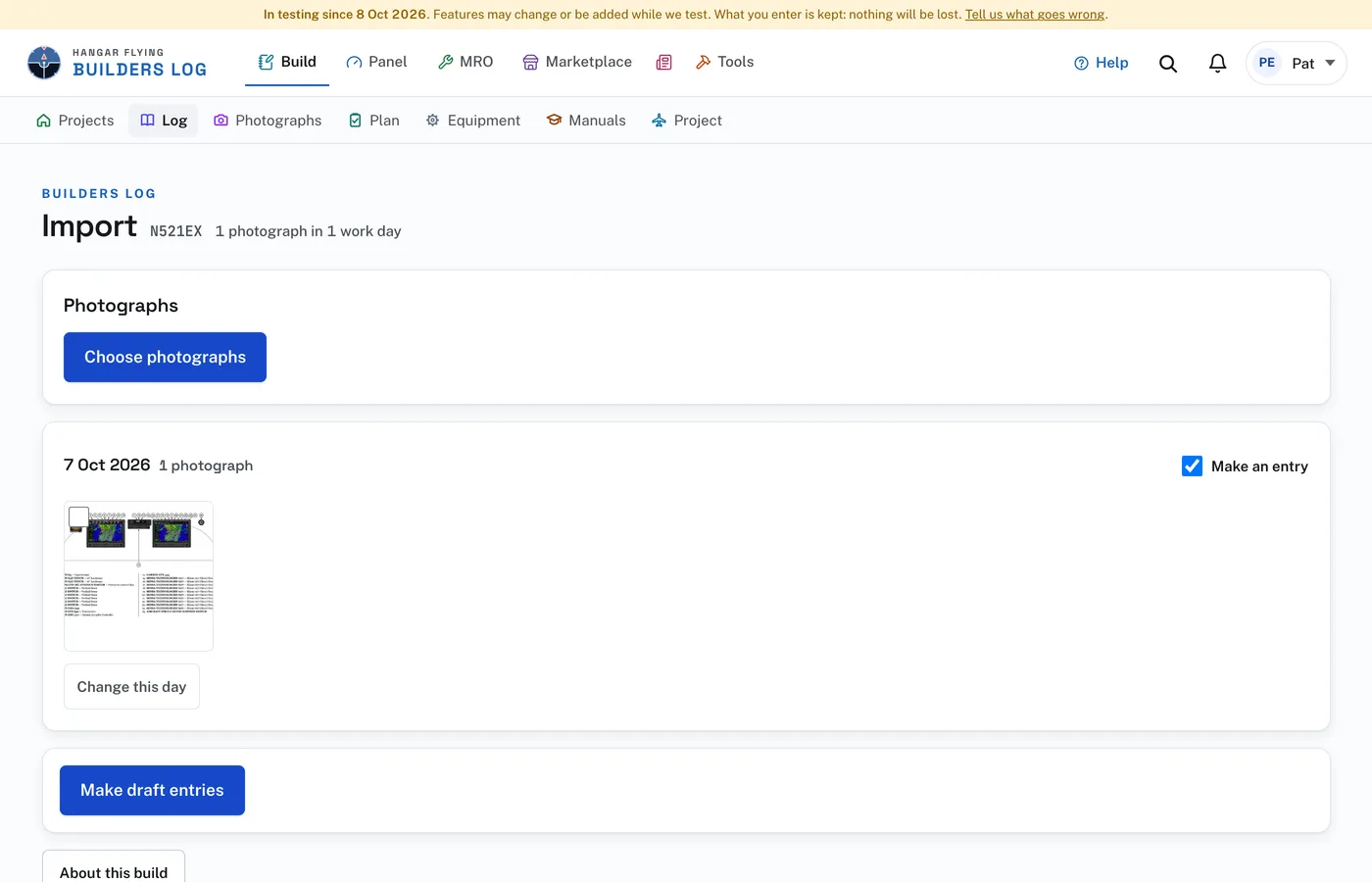Click the Choose photographs button

coord(165,357)
